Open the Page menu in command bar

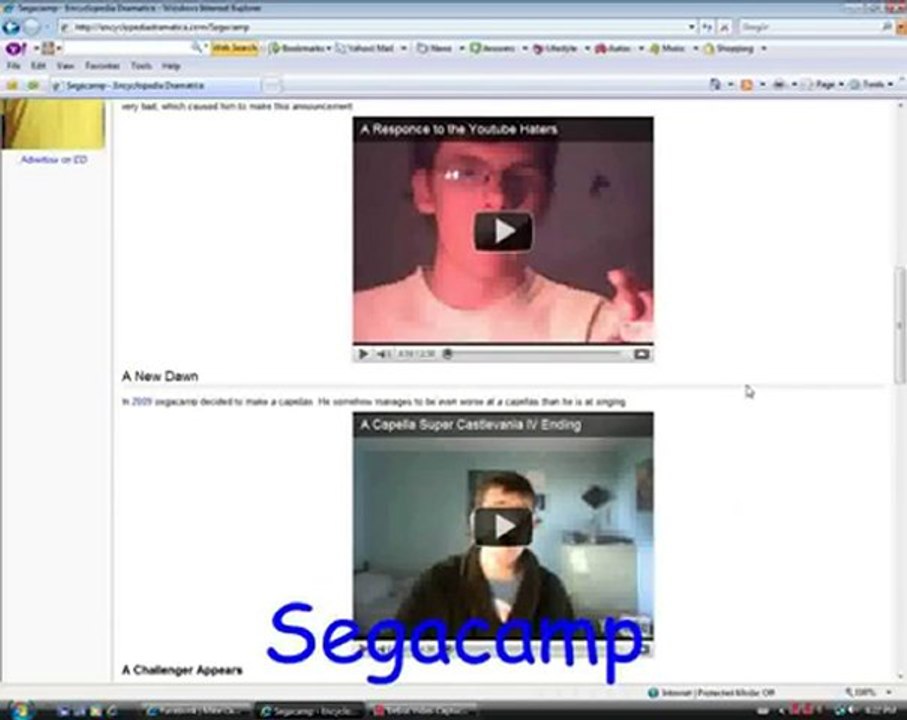click(824, 84)
